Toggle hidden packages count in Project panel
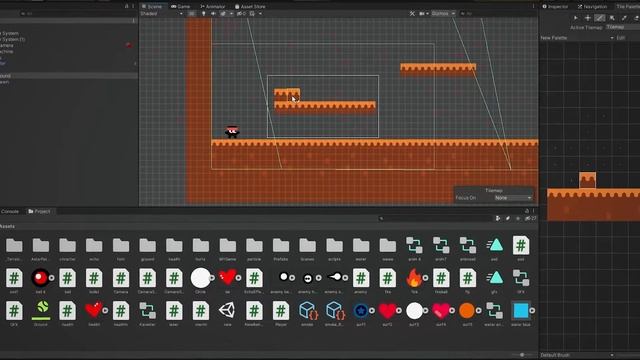Image resolution: width=640 pixels, height=360 pixels. point(531,218)
